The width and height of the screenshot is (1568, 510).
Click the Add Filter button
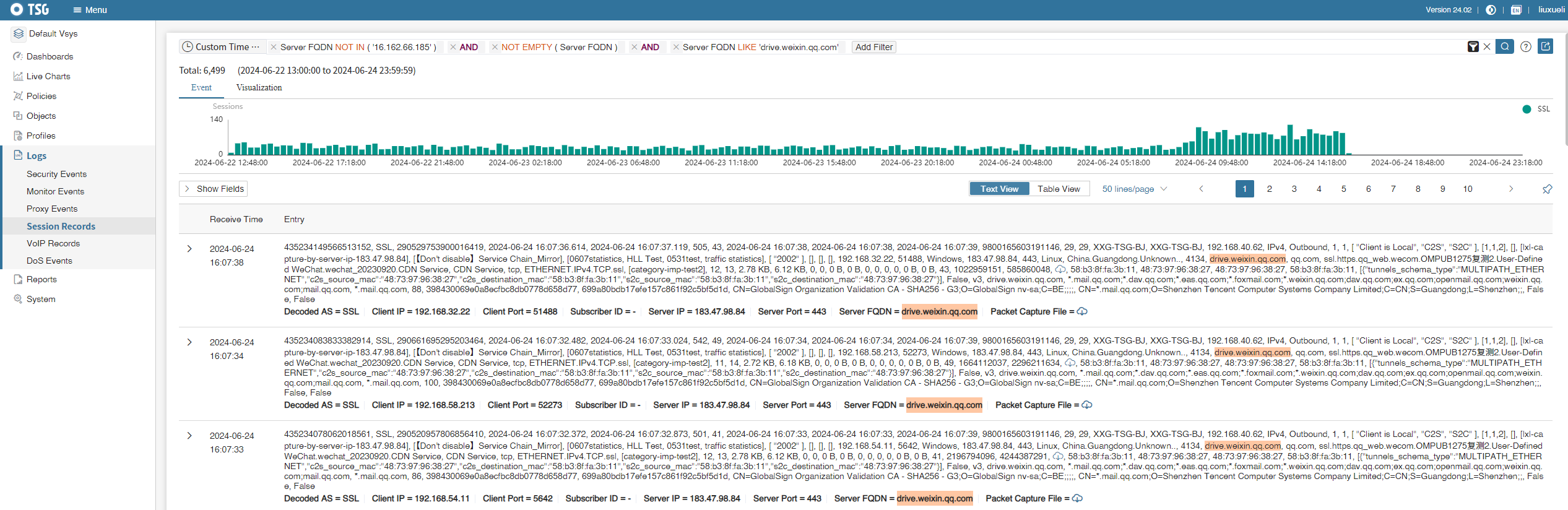tap(874, 47)
